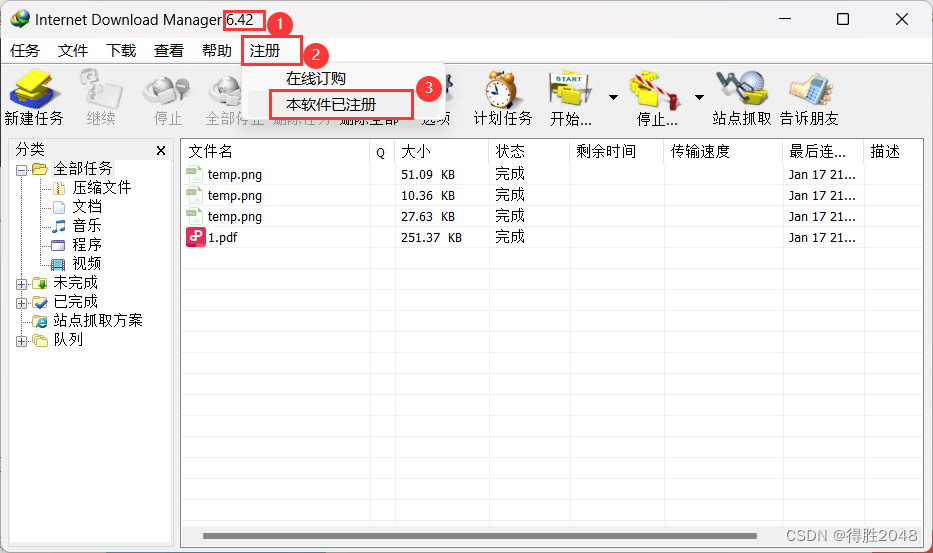The image size is (933, 553).
Task: Expand the 队列 tree node
Action: [x=21, y=341]
